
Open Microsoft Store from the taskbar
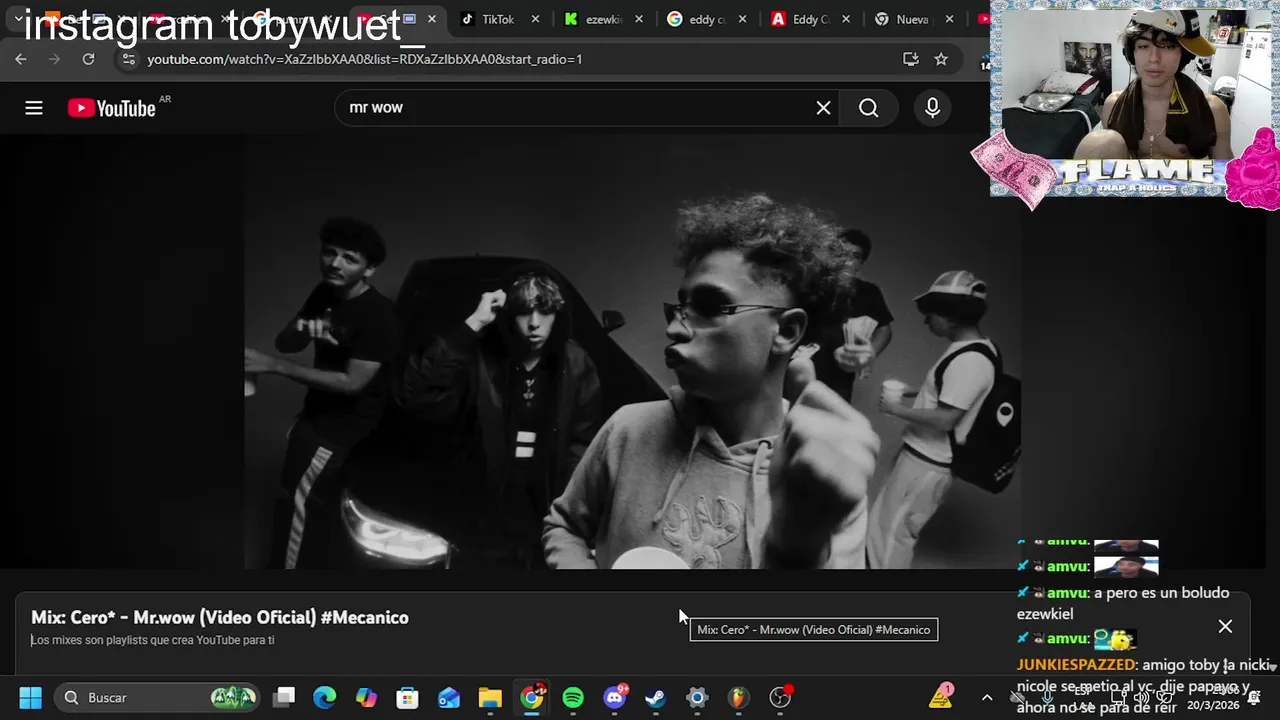[407, 698]
